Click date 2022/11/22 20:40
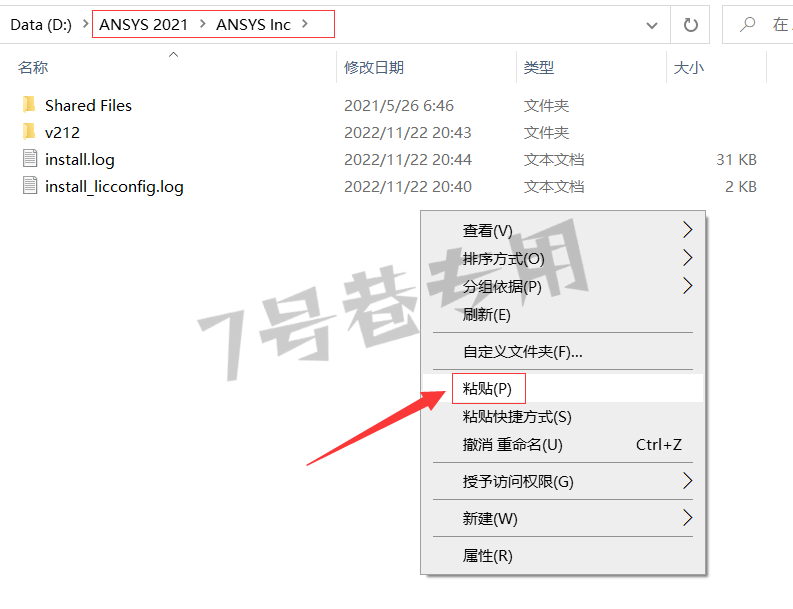This screenshot has width=793, height=609. coord(408,187)
